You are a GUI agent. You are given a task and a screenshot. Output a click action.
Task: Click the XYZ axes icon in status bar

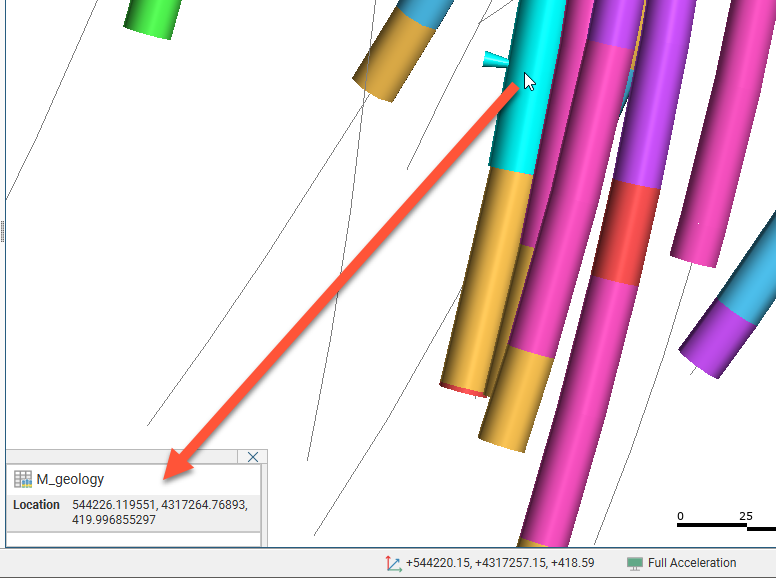click(x=393, y=564)
